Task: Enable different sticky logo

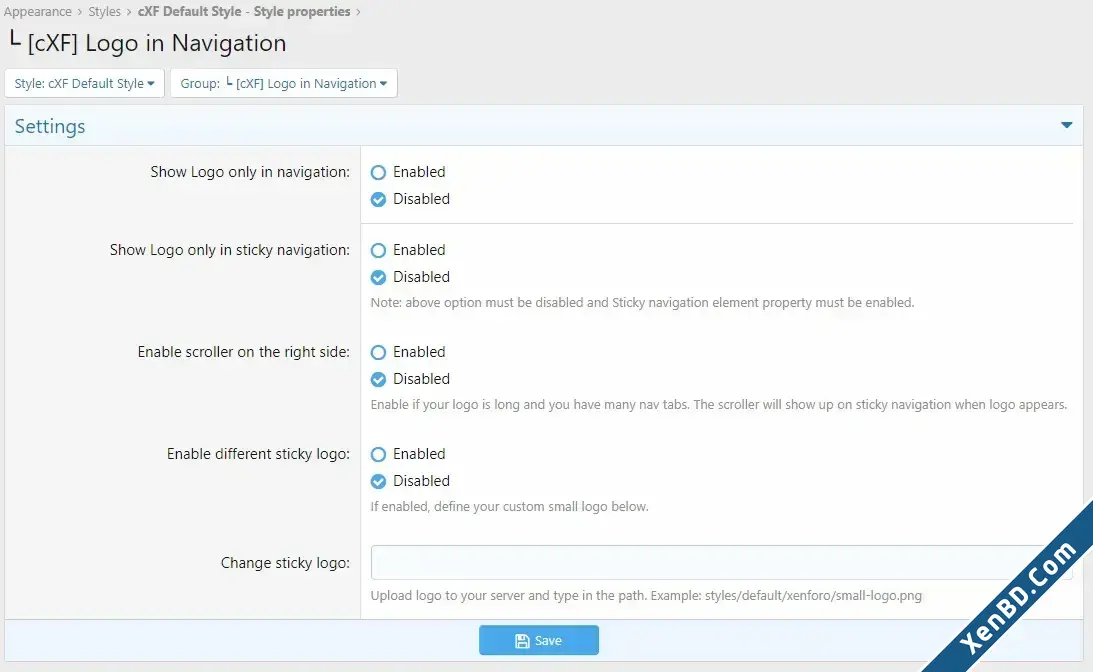Action: coord(379,455)
